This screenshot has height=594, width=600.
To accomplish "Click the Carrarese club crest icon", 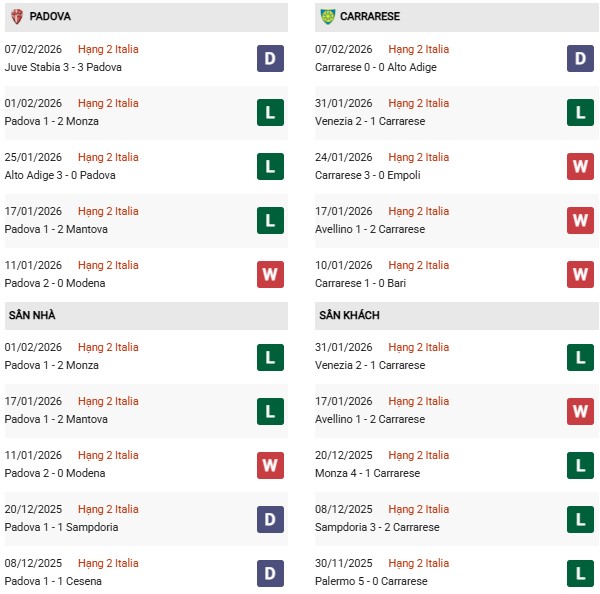I will [x=328, y=17].
